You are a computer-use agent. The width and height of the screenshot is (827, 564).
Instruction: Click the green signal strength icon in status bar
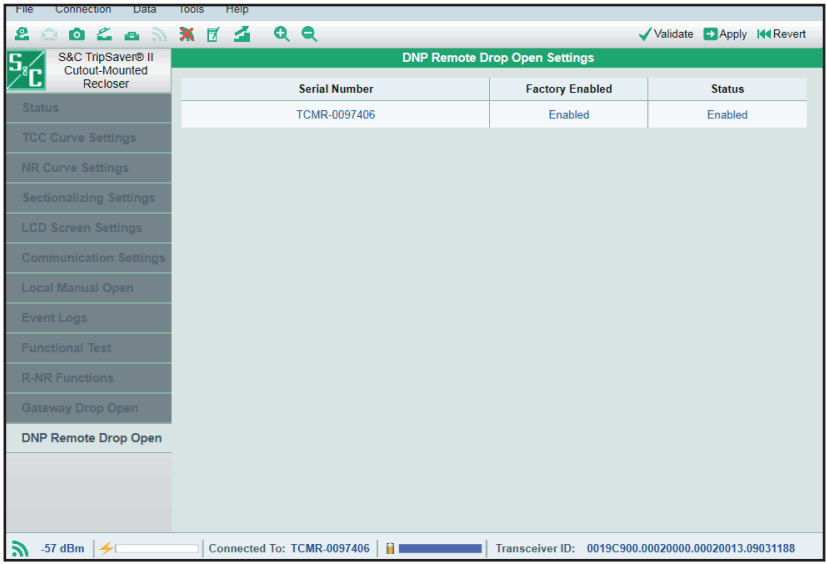coord(20,549)
